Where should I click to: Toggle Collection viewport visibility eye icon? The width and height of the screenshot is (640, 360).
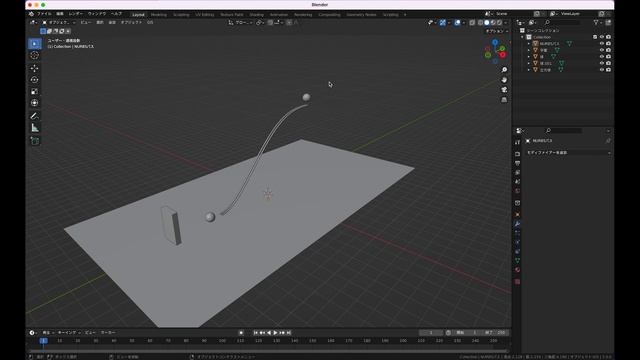pyautogui.click(x=602, y=37)
